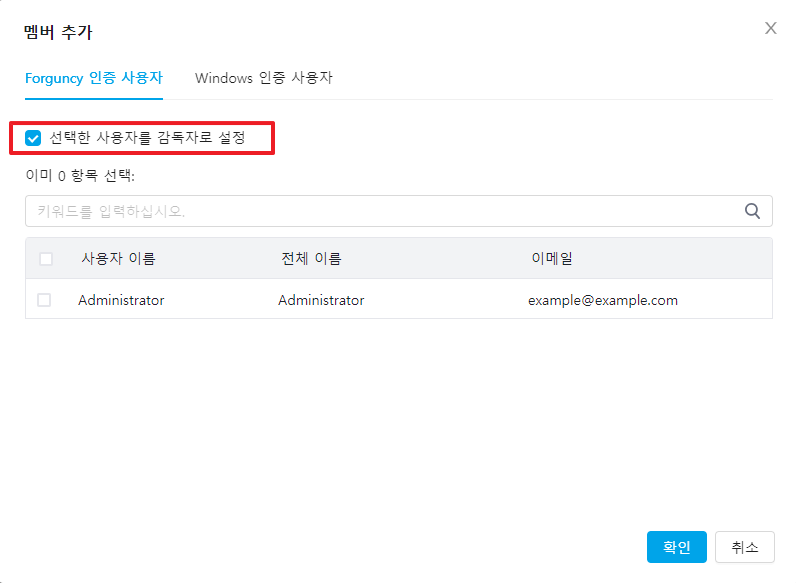Close the 멤버 추가 dialog with X

pyautogui.click(x=770, y=28)
